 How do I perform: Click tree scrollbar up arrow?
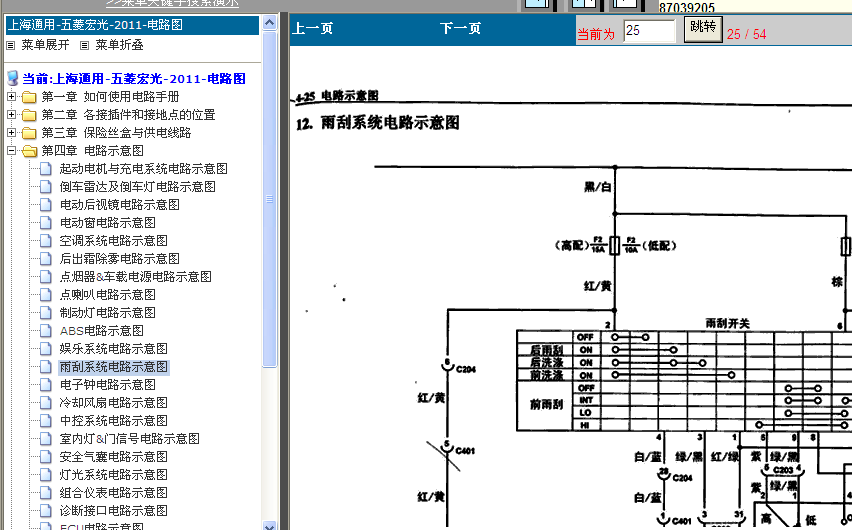270,22
